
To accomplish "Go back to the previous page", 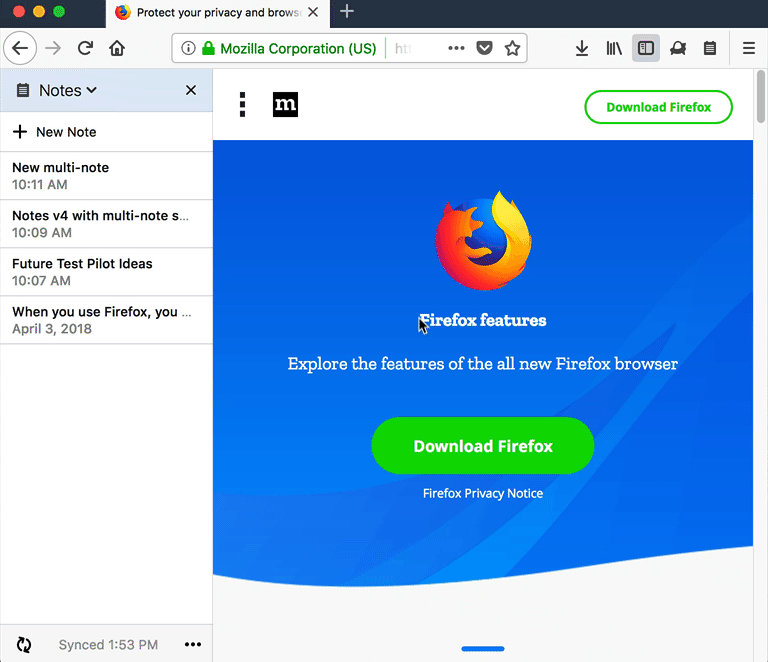I will tap(20, 48).
